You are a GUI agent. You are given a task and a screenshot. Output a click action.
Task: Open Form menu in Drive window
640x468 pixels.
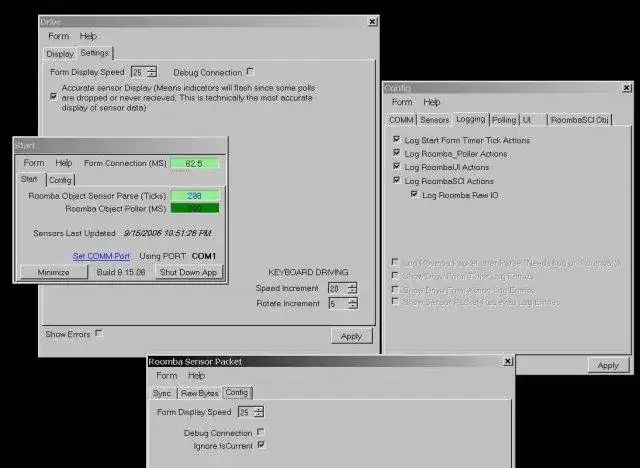click(59, 36)
